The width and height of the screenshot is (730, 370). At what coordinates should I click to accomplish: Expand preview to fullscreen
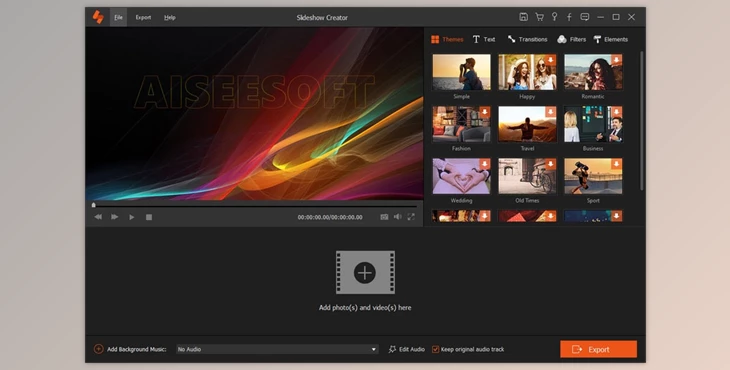click(x=411, y=217)
